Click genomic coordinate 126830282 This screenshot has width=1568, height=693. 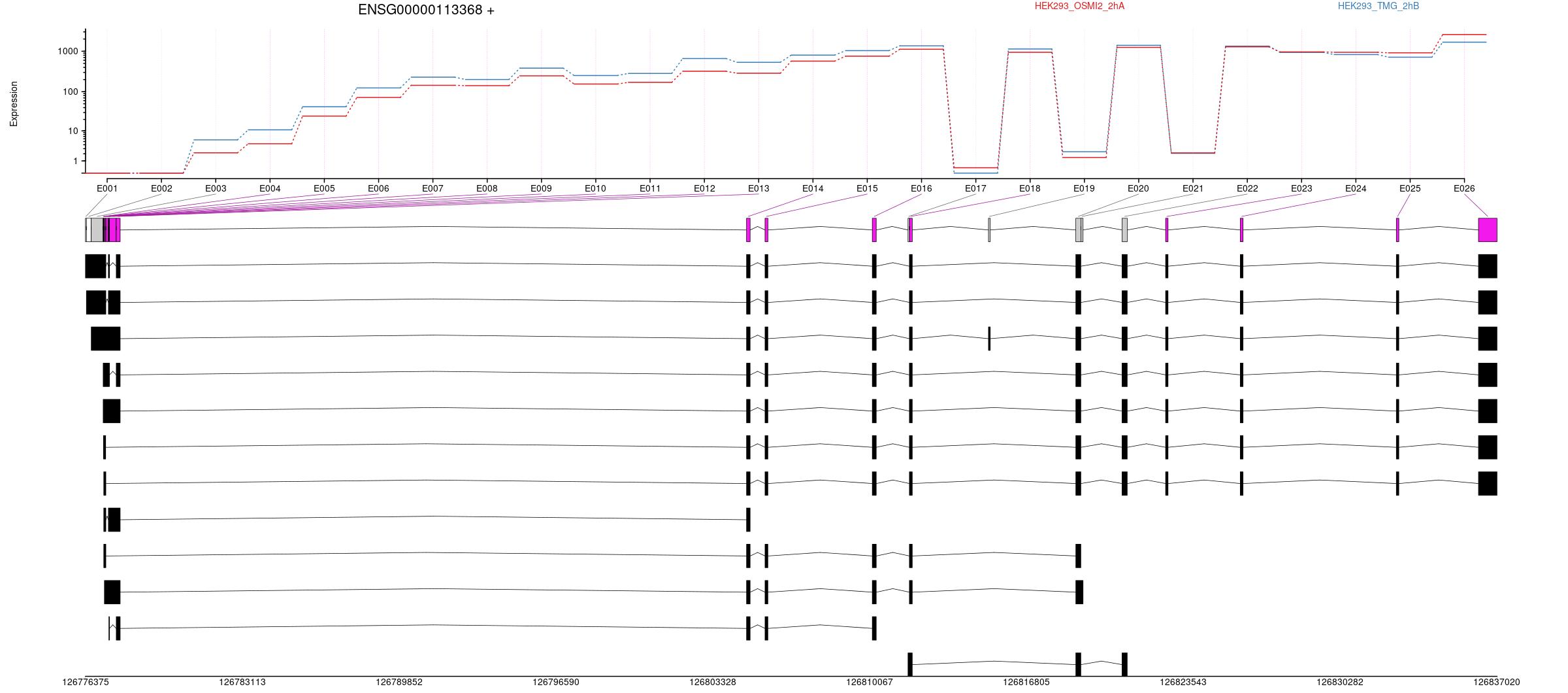point(1340,682)
